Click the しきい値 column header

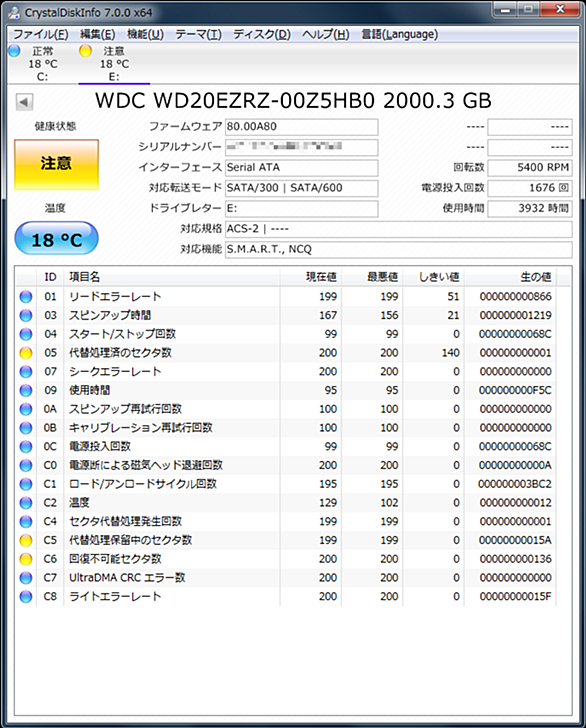click(433, 277)
